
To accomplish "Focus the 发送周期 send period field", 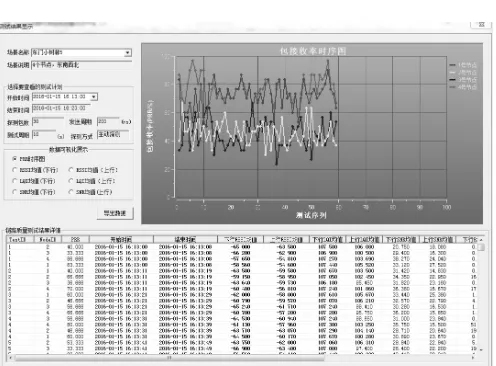I will coord(108,122).
